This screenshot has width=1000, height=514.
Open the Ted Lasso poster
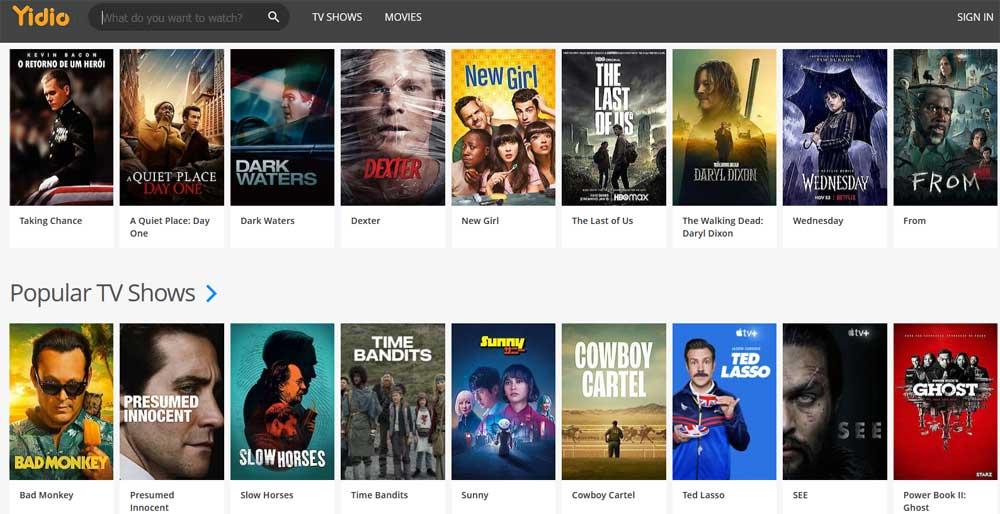[724, 401]
